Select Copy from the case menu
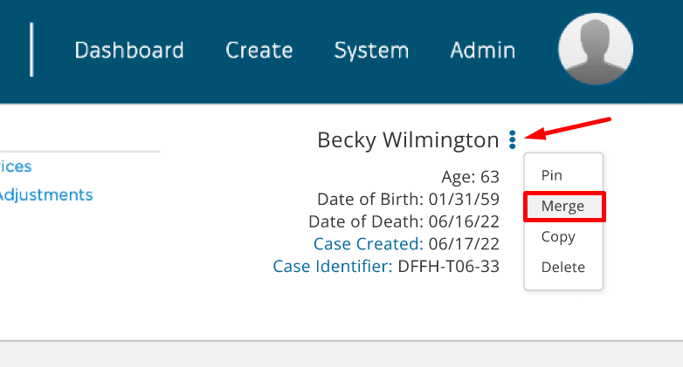The height and width of the screenshot is (367, 683). 558,237
